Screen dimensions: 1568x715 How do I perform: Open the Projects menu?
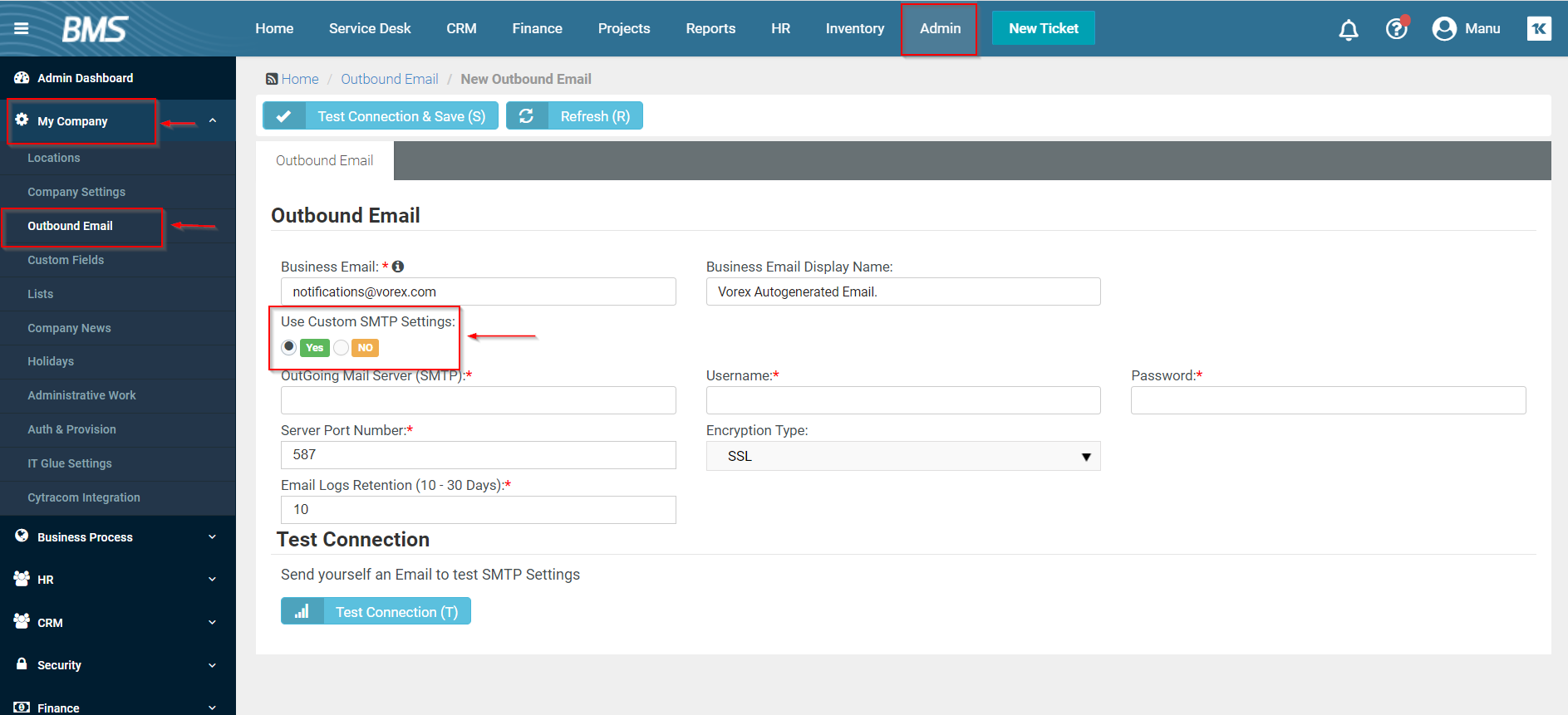624,28
